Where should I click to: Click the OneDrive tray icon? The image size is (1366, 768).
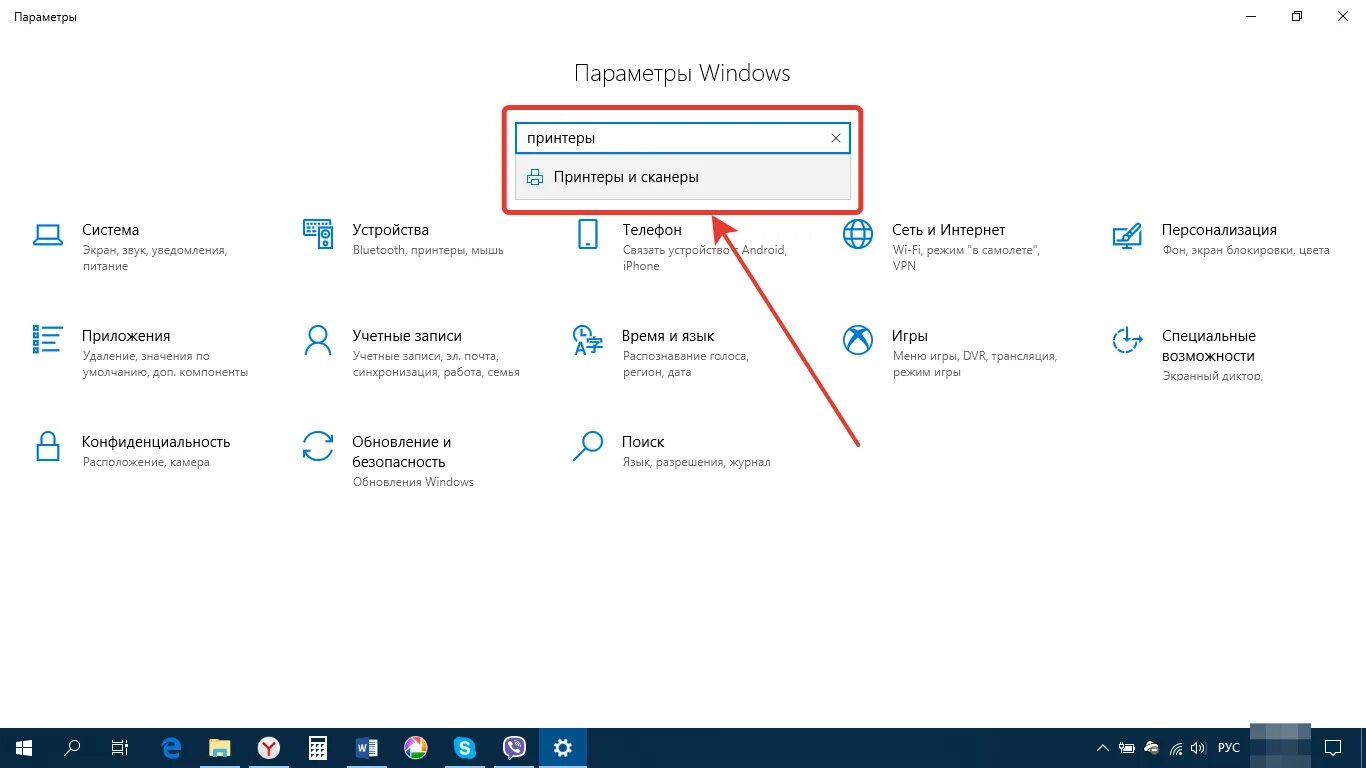click(x=1151, y=748)
